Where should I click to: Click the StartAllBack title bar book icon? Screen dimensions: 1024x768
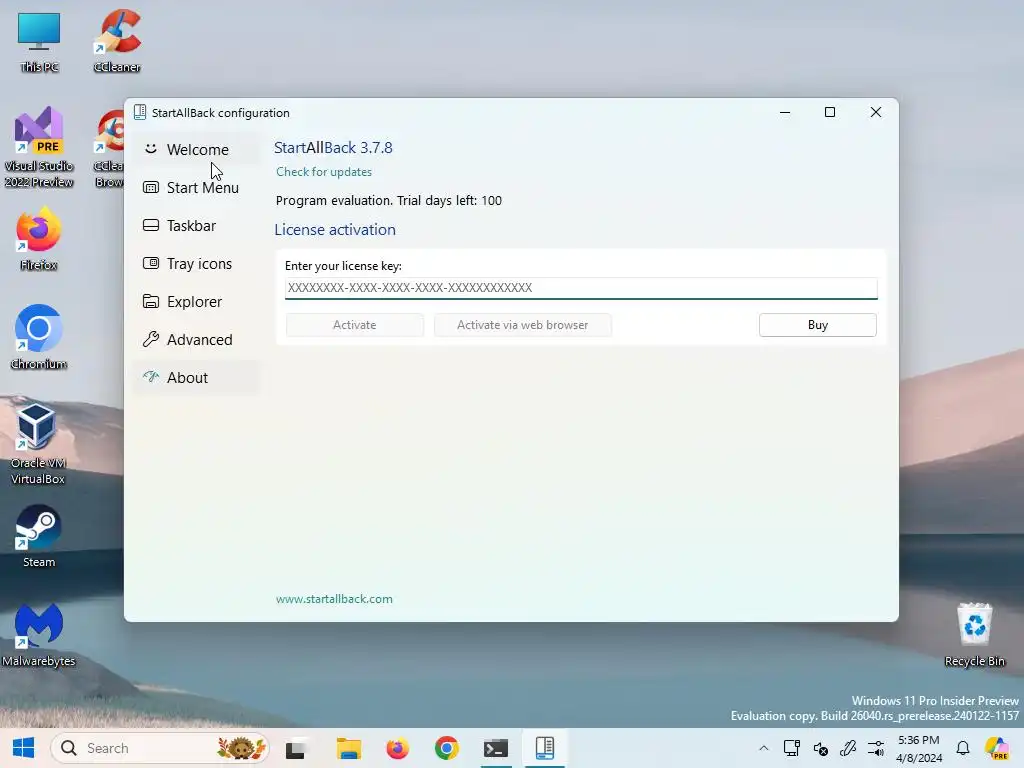pyautogui.click(x=140, y=112)
